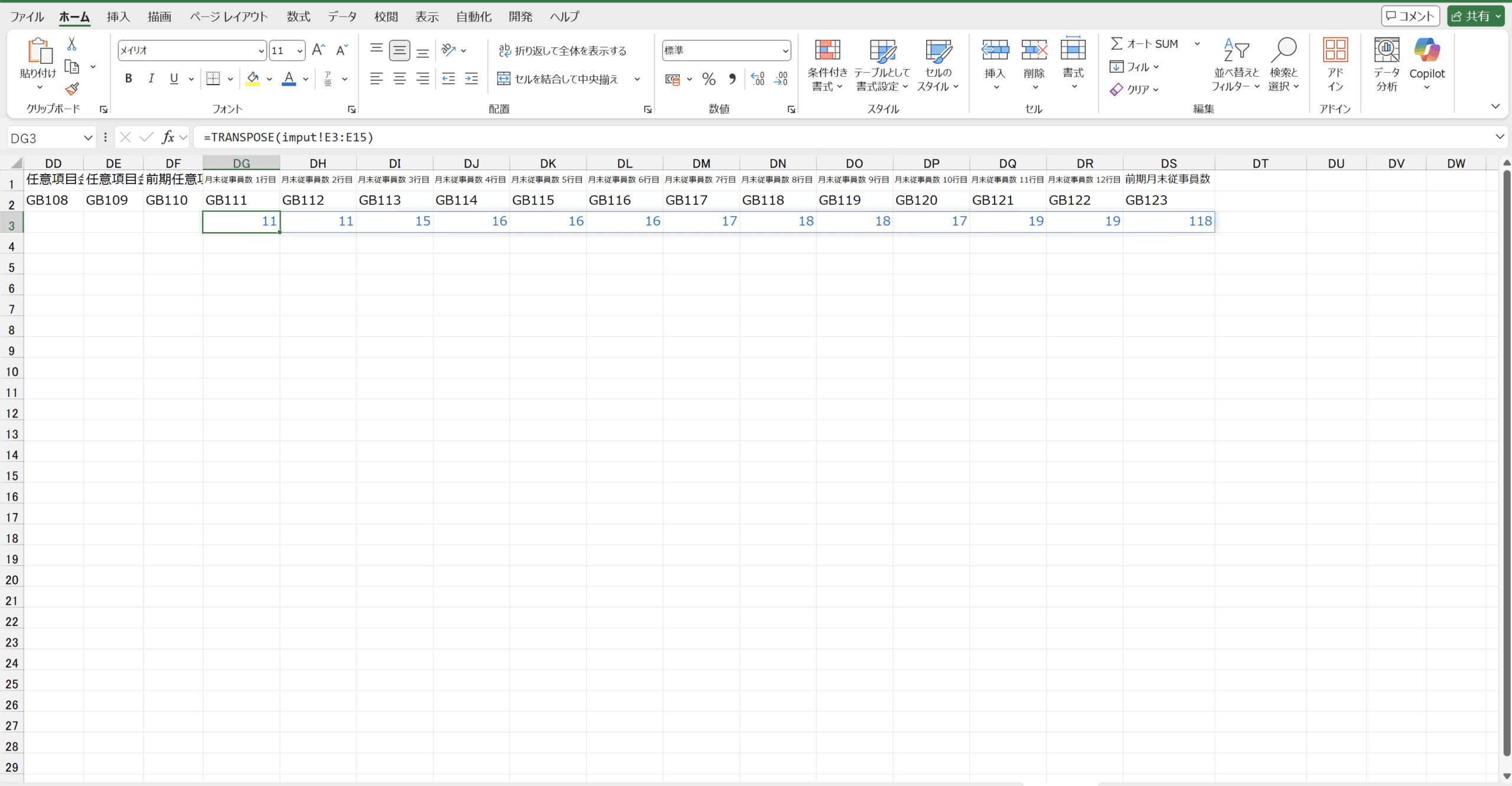Toggle Italic formatting
Viewport: 1512px width, 786px height.
point(151,79)
